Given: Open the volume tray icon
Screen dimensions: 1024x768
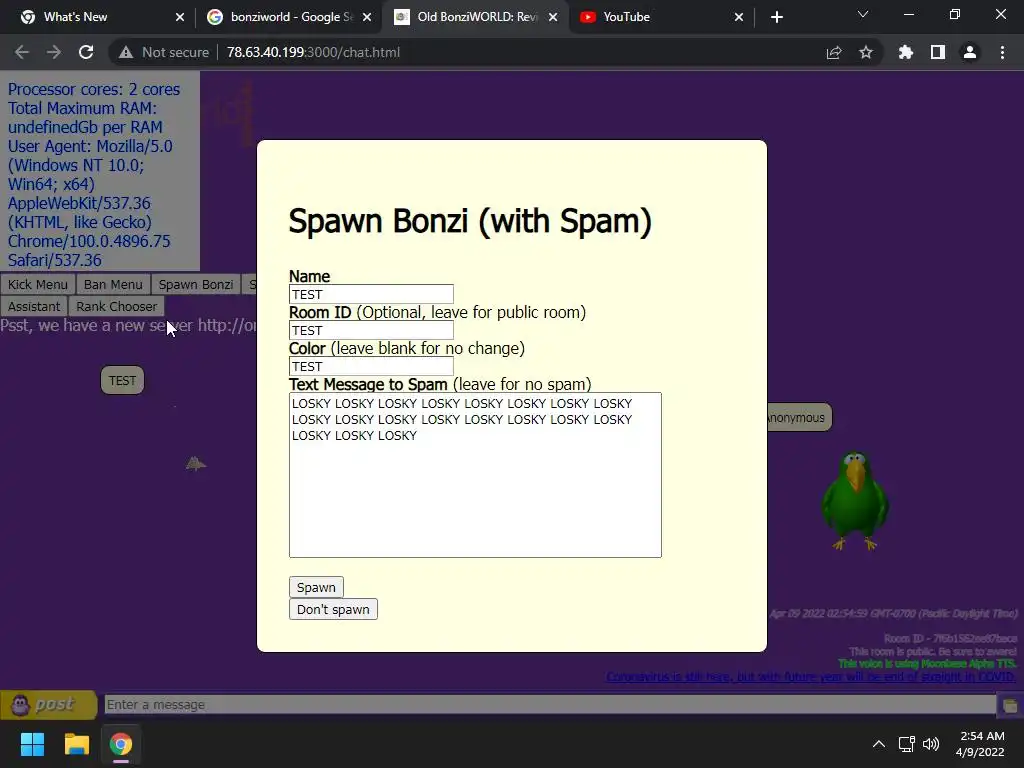Looking at the screenshot, I should [931, 744].
